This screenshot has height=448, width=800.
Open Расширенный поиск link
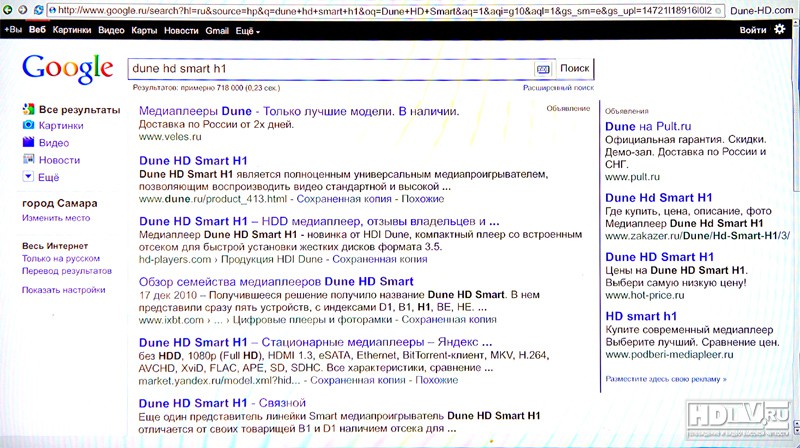click(x=558, y=88)
